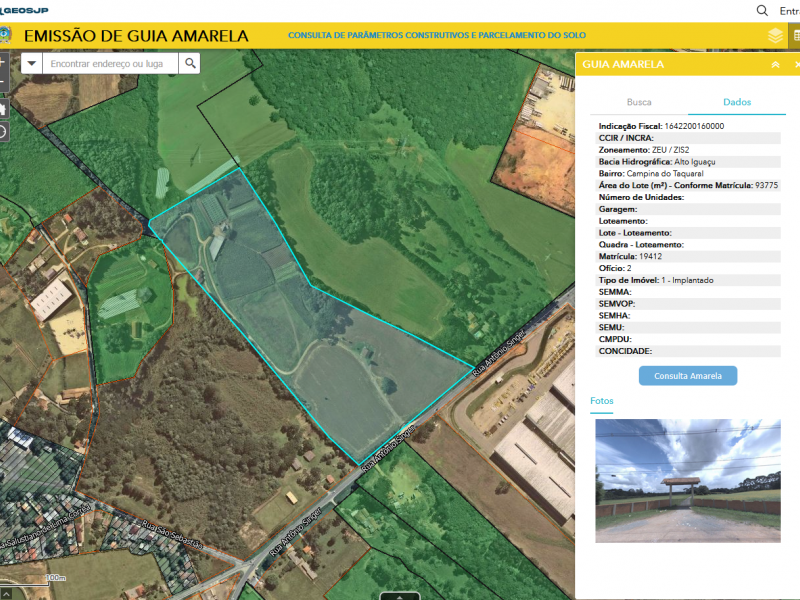800x600 pixels.
Task: Click the Entrar sign-in link
Action: click(789, 10)
